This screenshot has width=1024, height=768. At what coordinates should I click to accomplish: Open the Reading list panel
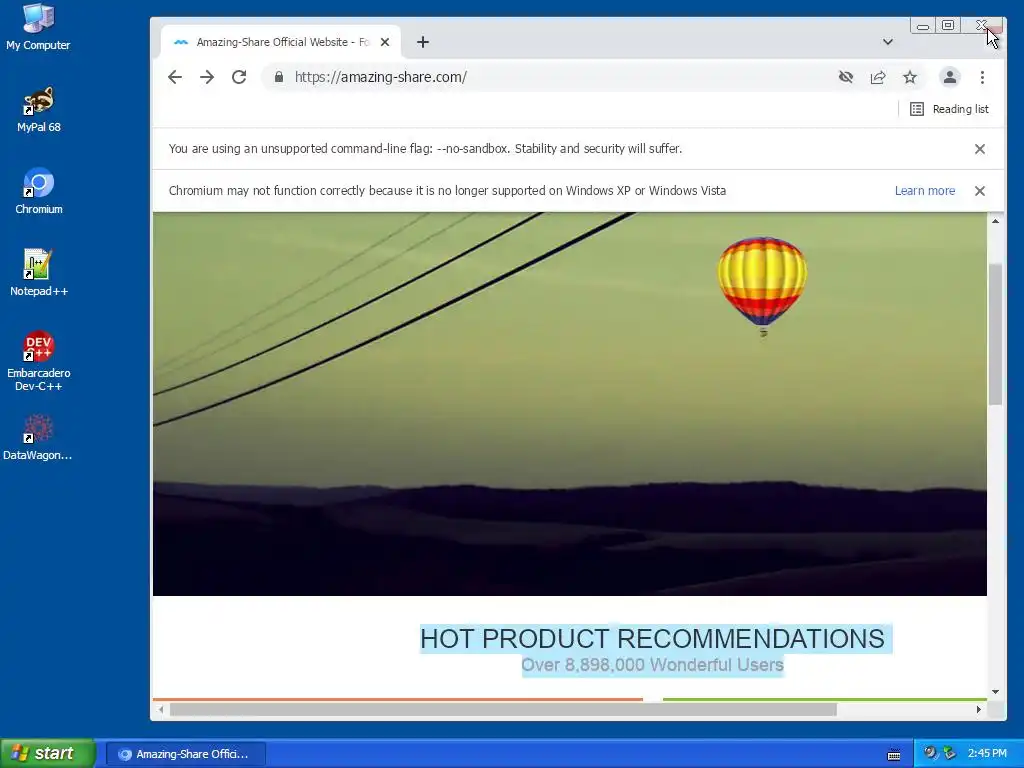[950, 109]
